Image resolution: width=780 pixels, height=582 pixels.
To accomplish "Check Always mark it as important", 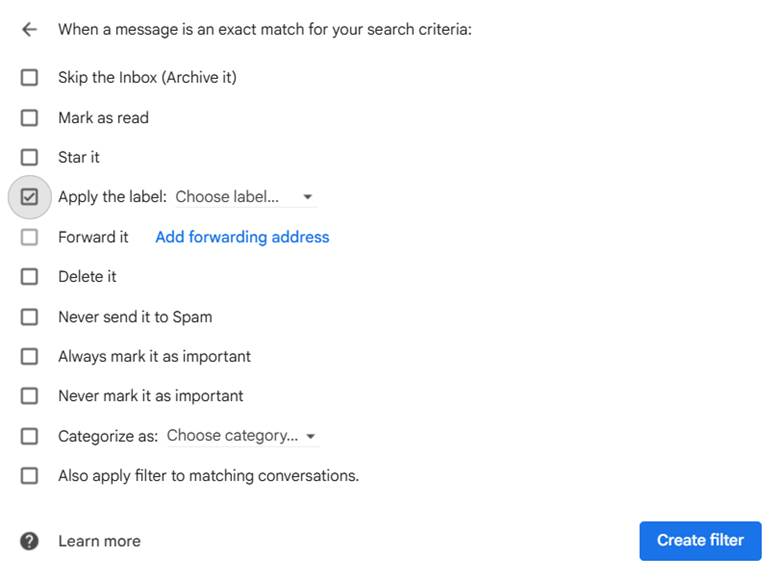I will (29, 357).
